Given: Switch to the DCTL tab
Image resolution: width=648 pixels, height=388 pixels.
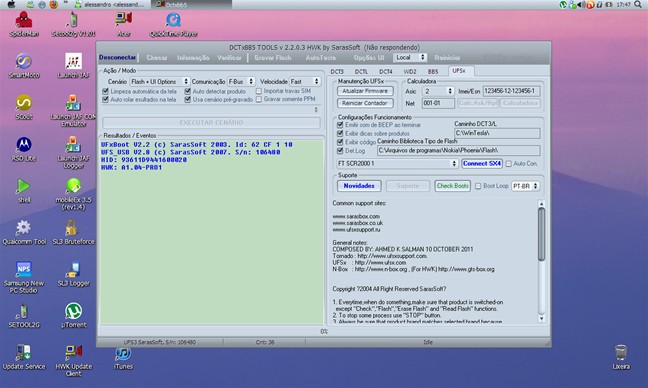Looking at the screenshot, I should coord(361,71).
